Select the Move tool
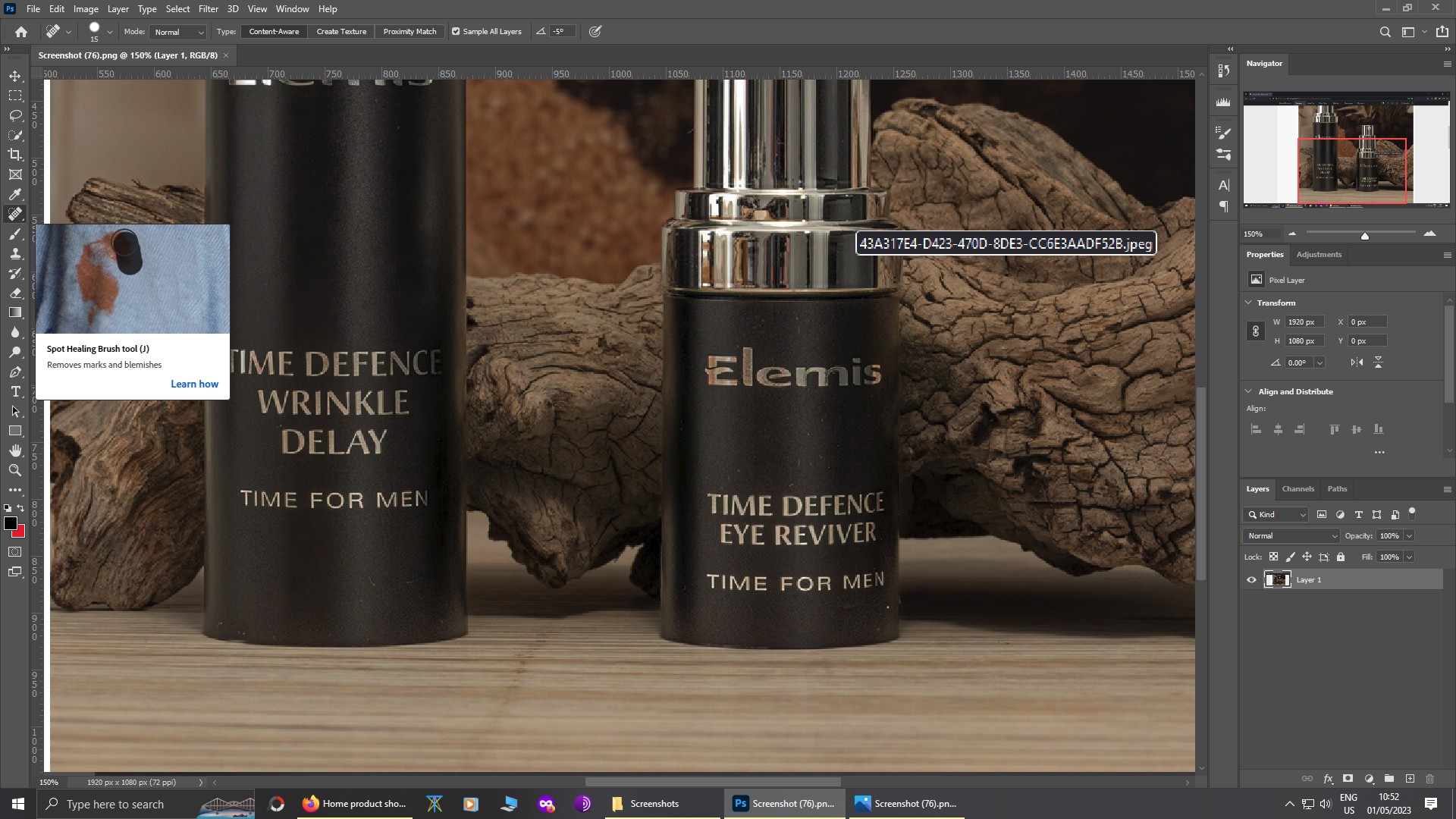The image size is (1456, 819). coord(15,76)
